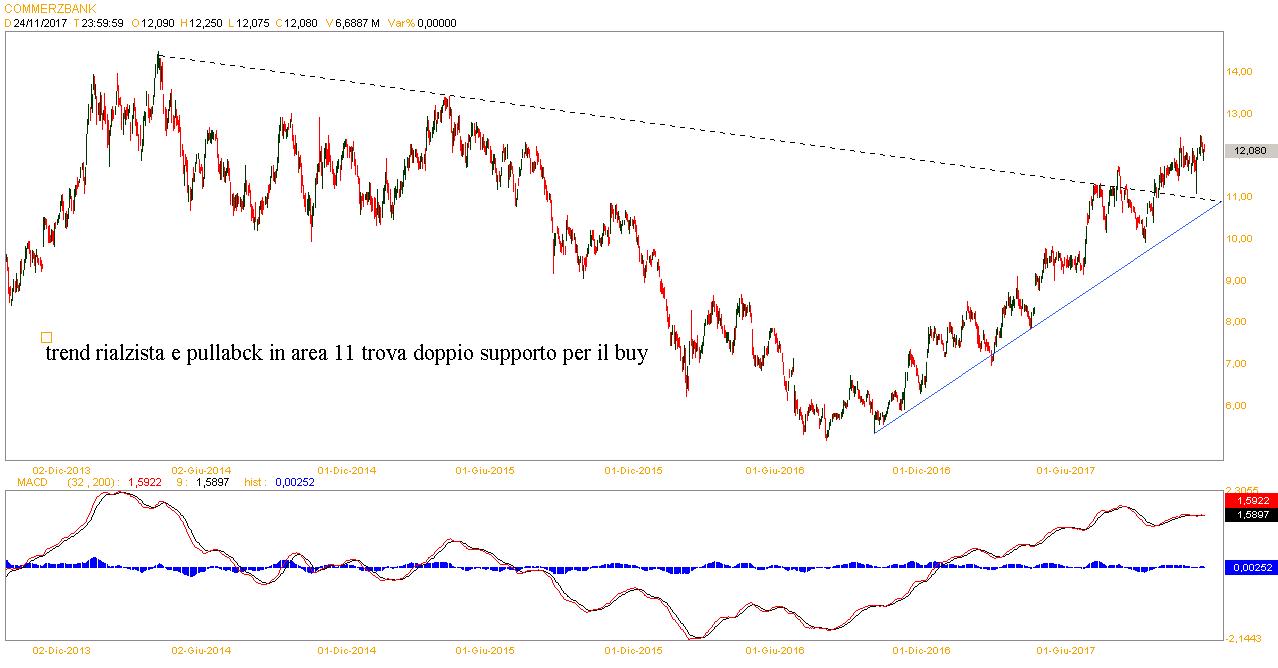This screenshot has width=1278, height=668.
Task: Click 02-Giu-2014 on the MACD panel bottom axis
Action: [201, 650]
